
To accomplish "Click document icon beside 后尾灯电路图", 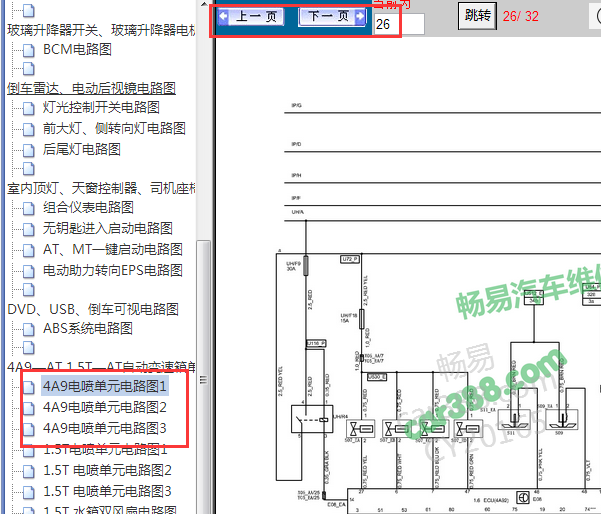I will 28,150.
